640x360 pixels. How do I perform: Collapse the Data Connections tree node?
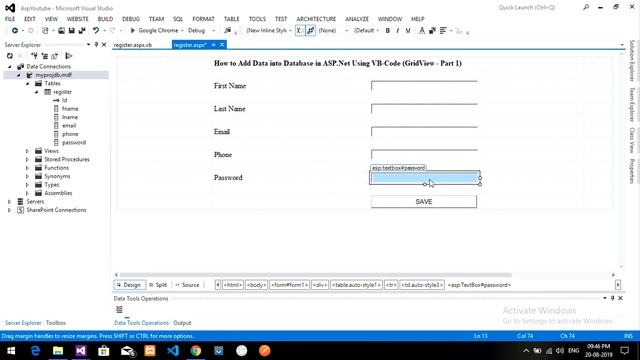point(10,67)
